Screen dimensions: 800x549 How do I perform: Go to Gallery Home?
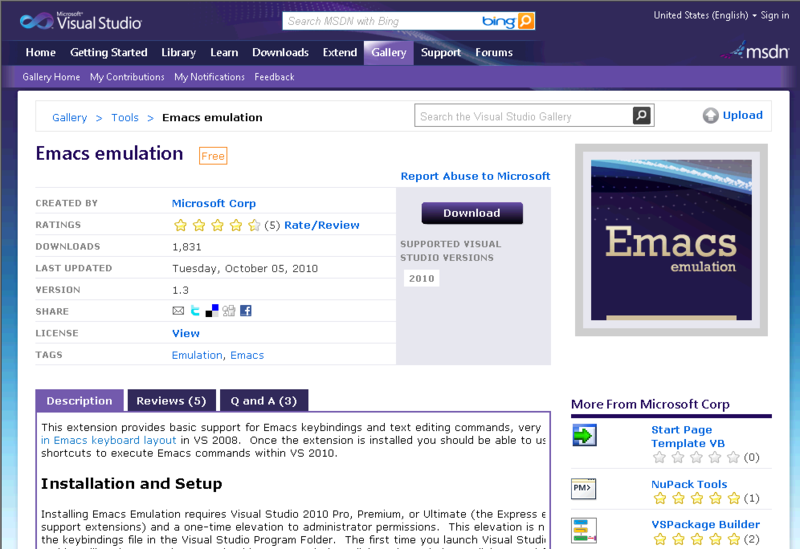click(x=51, y=77)
